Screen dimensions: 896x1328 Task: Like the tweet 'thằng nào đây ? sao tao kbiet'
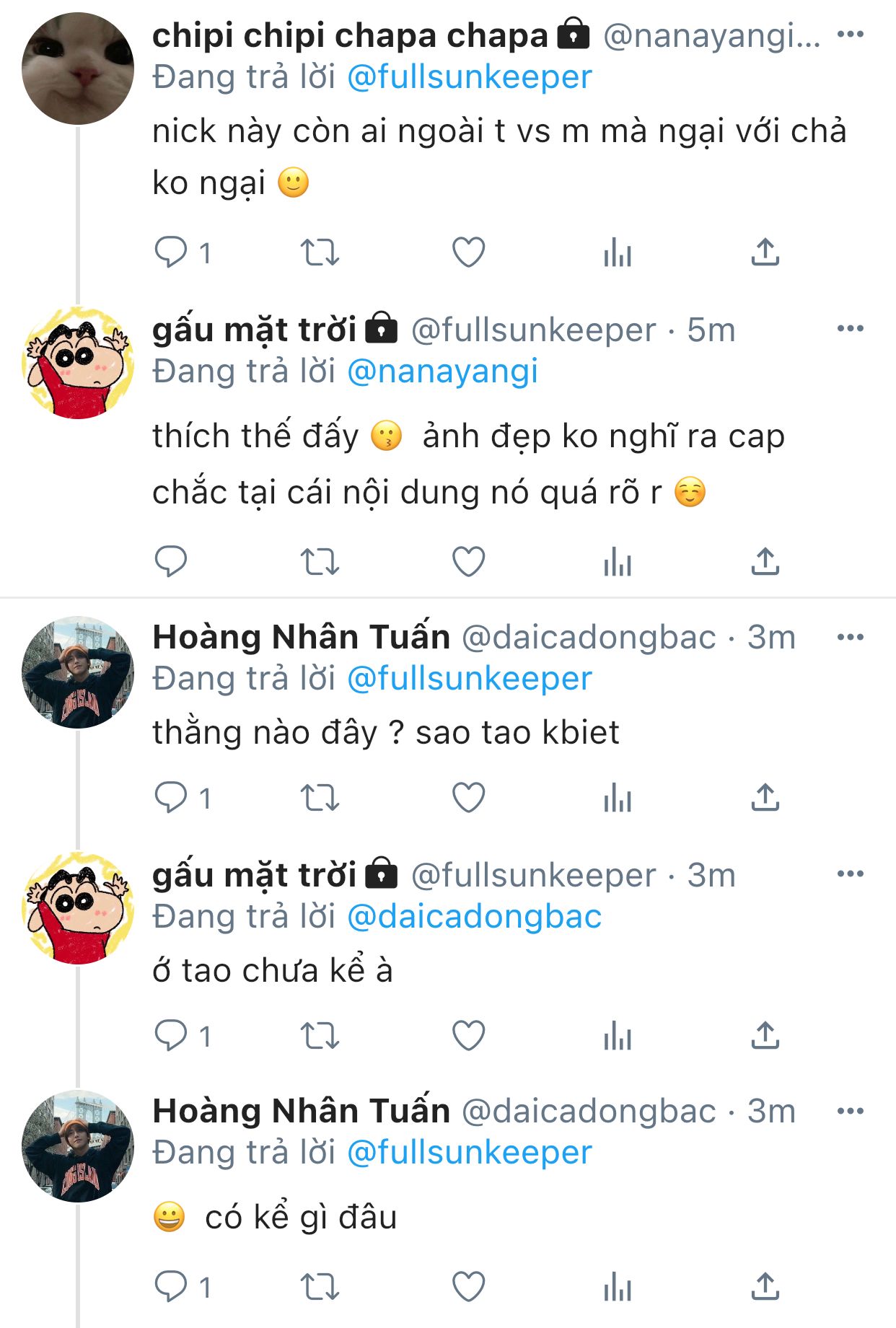[468, 798]
